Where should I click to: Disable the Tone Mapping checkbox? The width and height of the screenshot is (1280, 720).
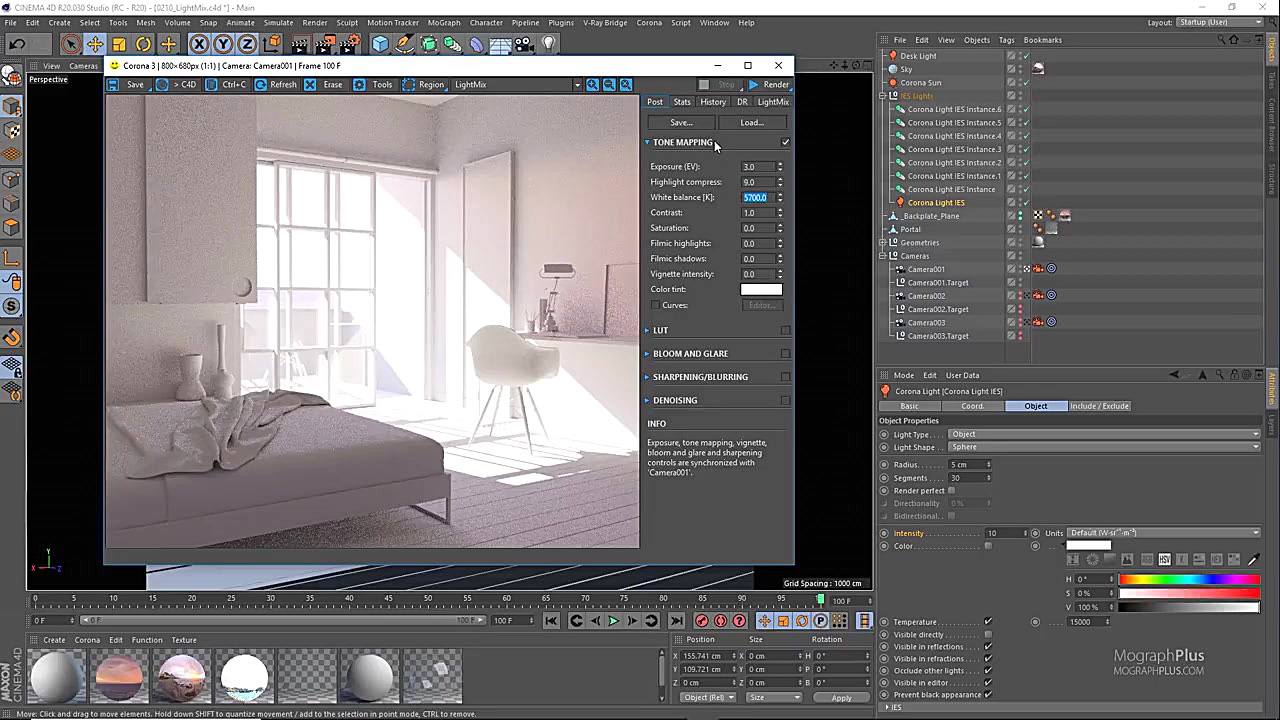(785, 142)
